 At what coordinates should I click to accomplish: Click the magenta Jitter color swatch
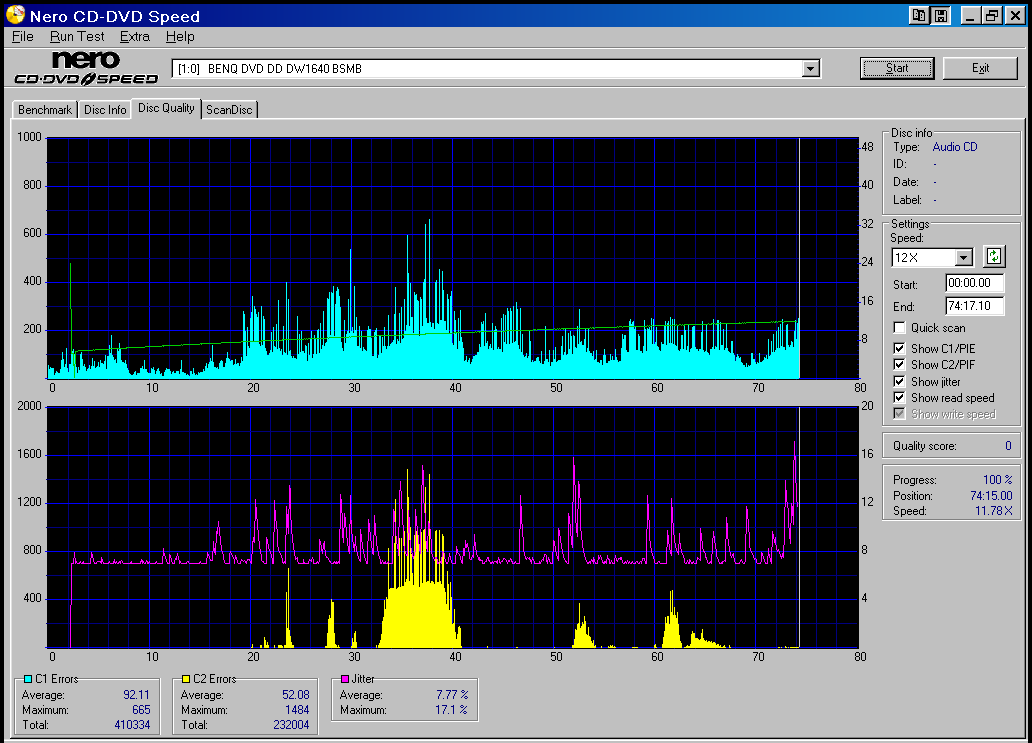click(x=345, y=679)
